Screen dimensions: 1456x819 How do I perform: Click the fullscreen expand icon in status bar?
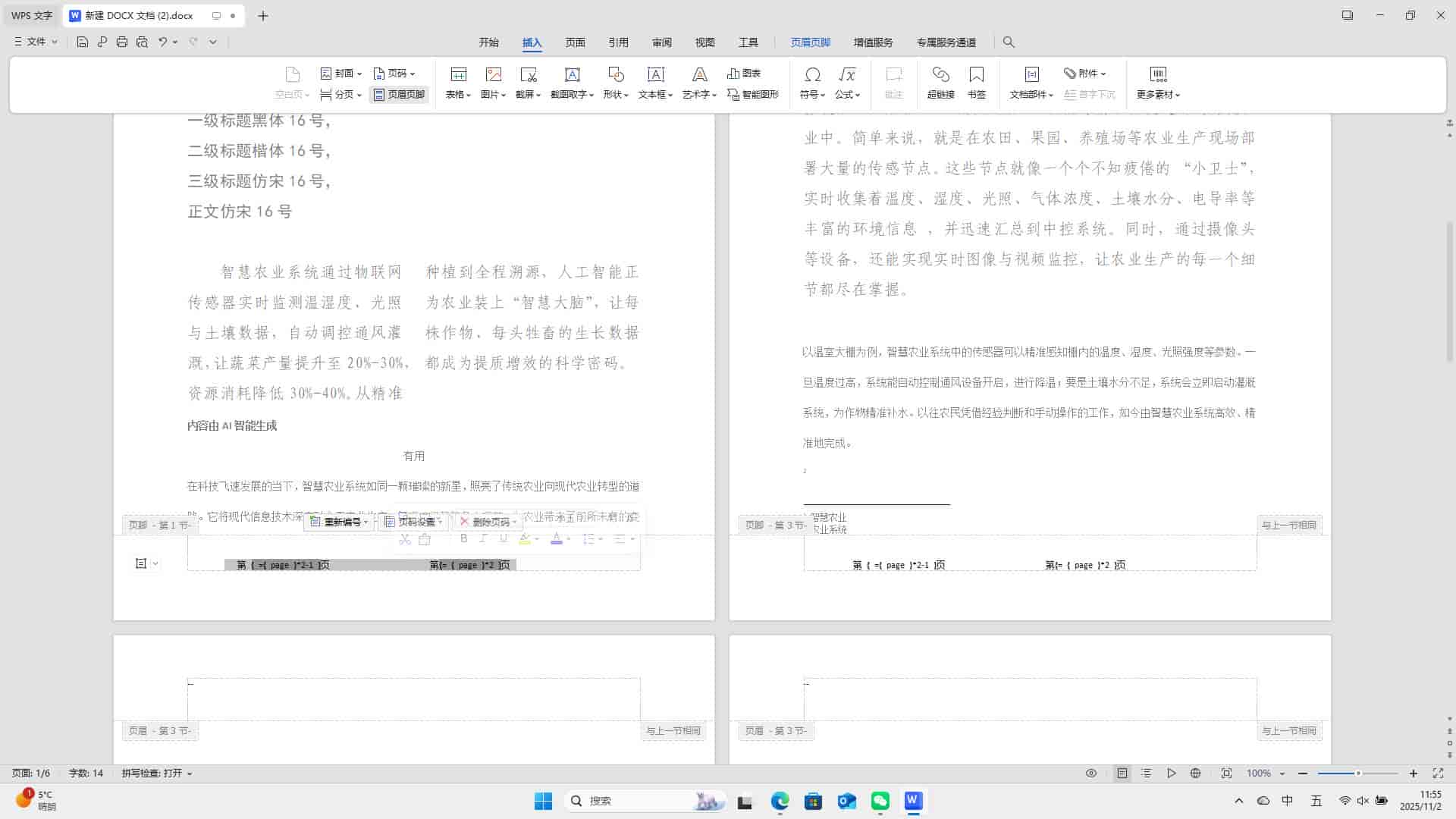tap(1438, 773)
